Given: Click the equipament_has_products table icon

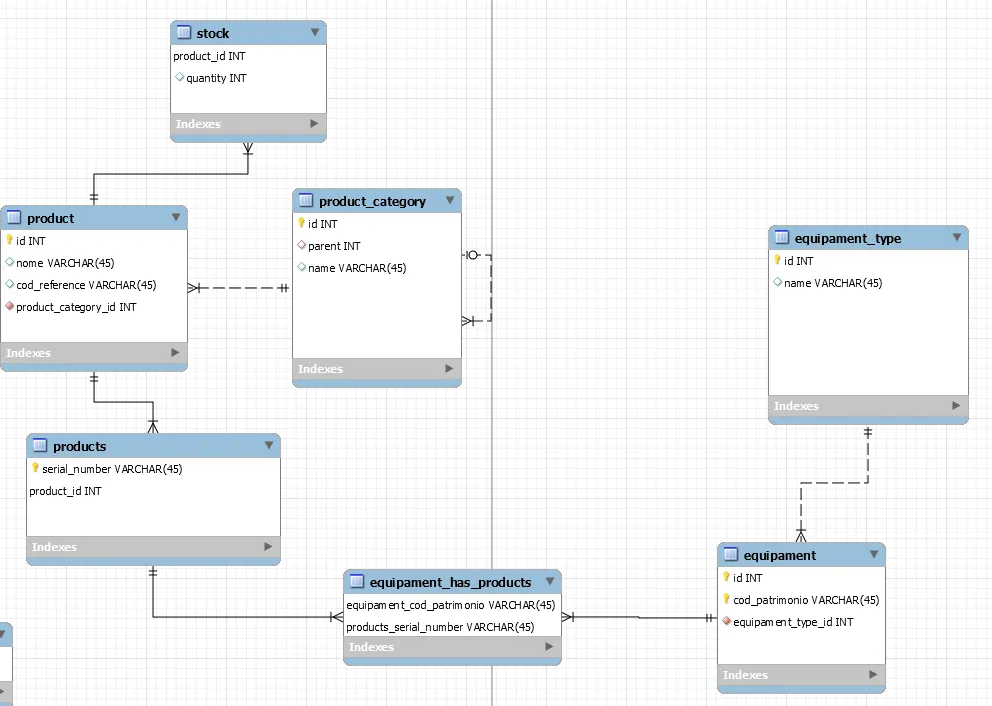Looking at the screenshot, I should [357, 582].
